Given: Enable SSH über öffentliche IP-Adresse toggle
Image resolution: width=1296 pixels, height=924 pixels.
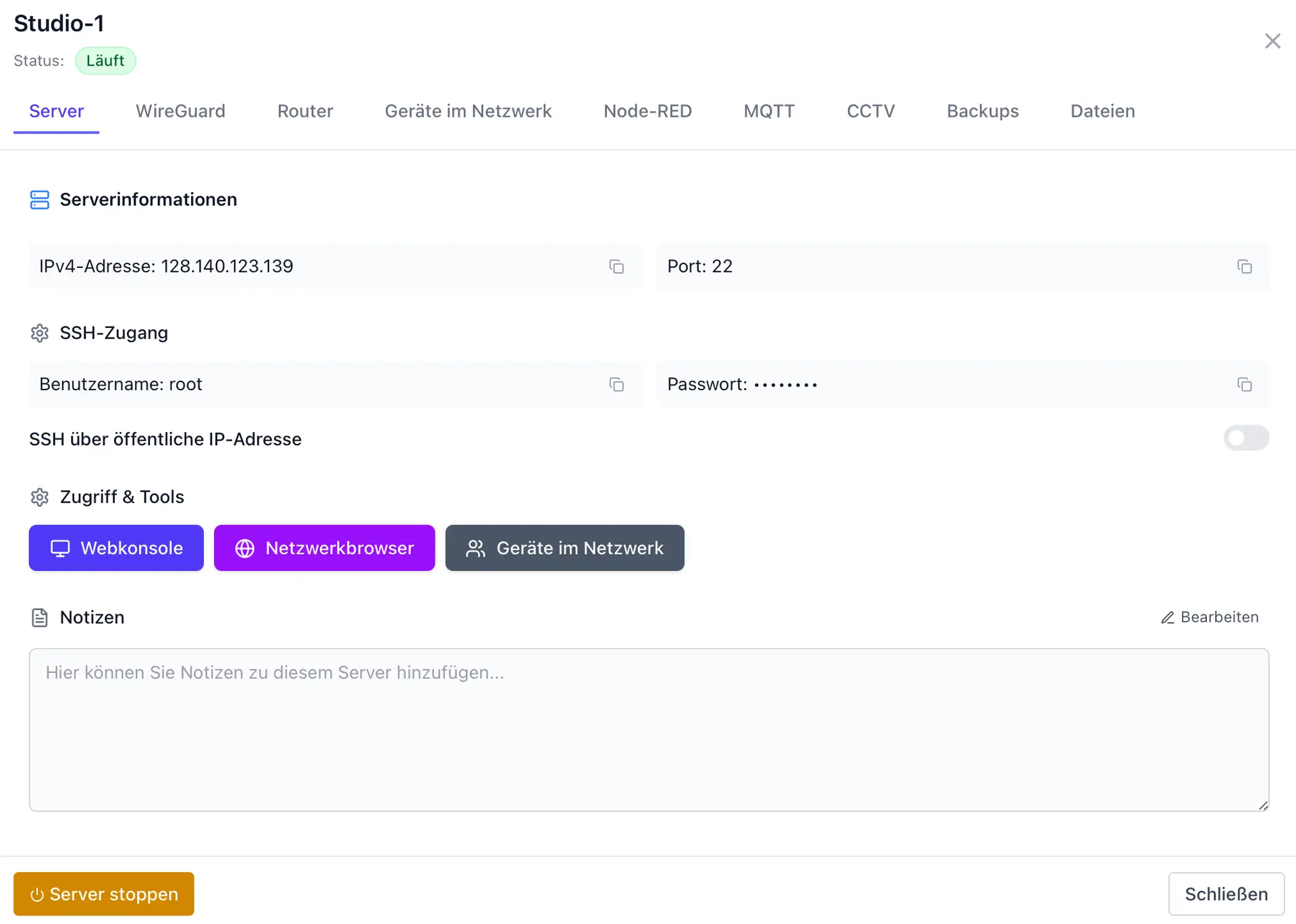Looking at the screenshot, I should (x=1245, y=438).
